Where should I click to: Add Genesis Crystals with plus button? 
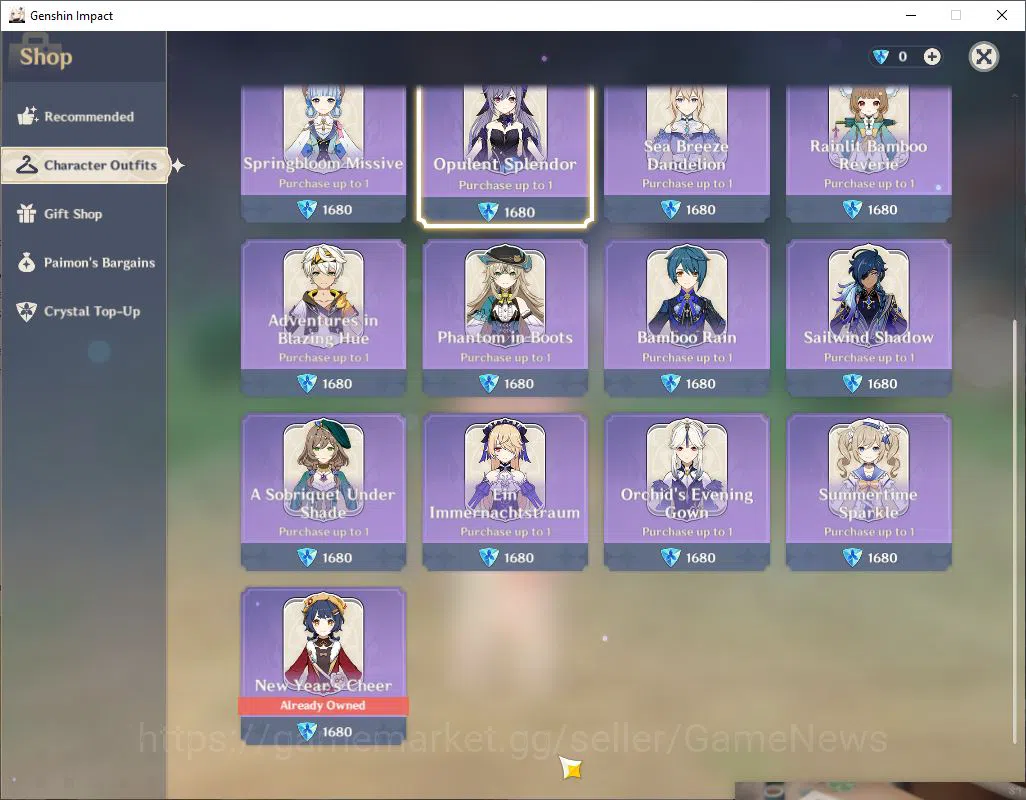pyautogui.click(x=932, y=57)
